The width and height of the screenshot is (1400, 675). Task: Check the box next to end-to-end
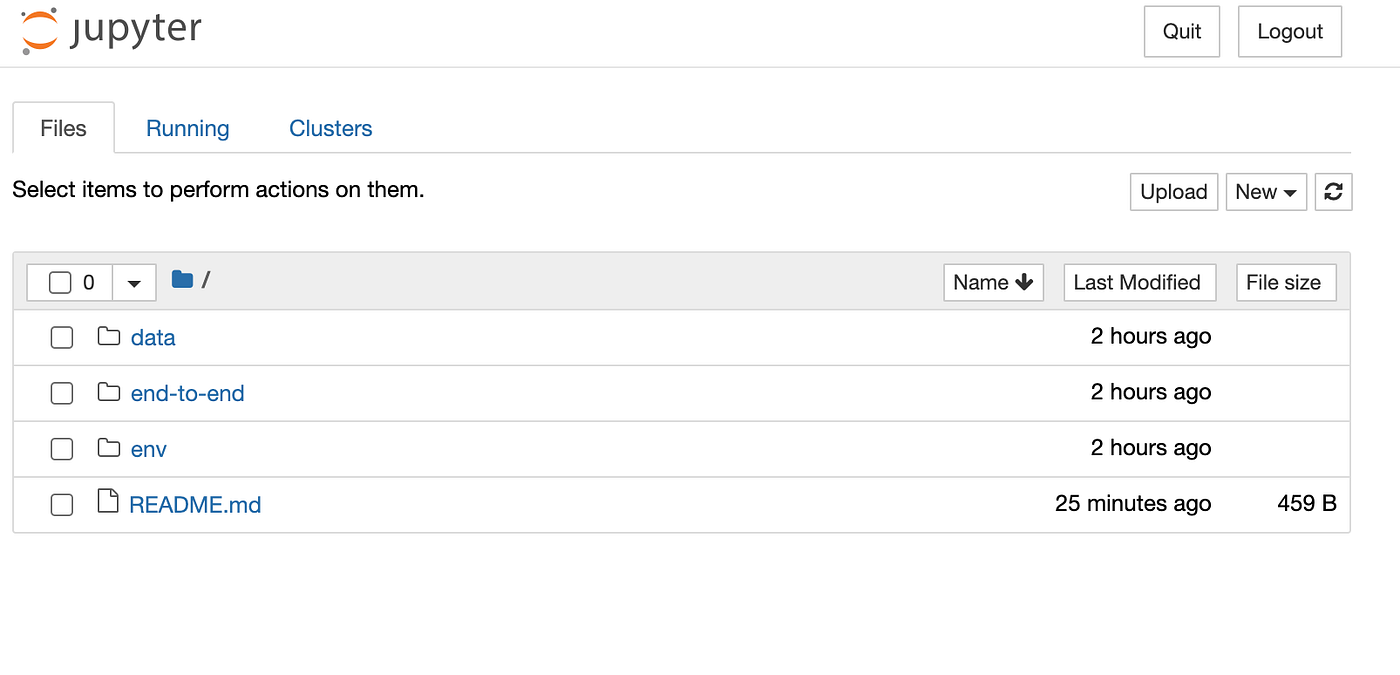point(61,393)
